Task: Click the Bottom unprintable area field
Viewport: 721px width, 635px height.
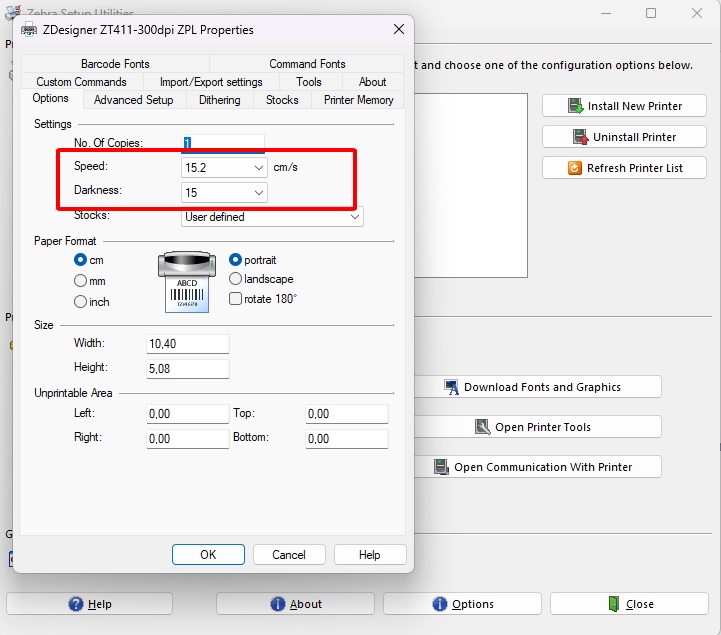Action: (x=347, y=439)
